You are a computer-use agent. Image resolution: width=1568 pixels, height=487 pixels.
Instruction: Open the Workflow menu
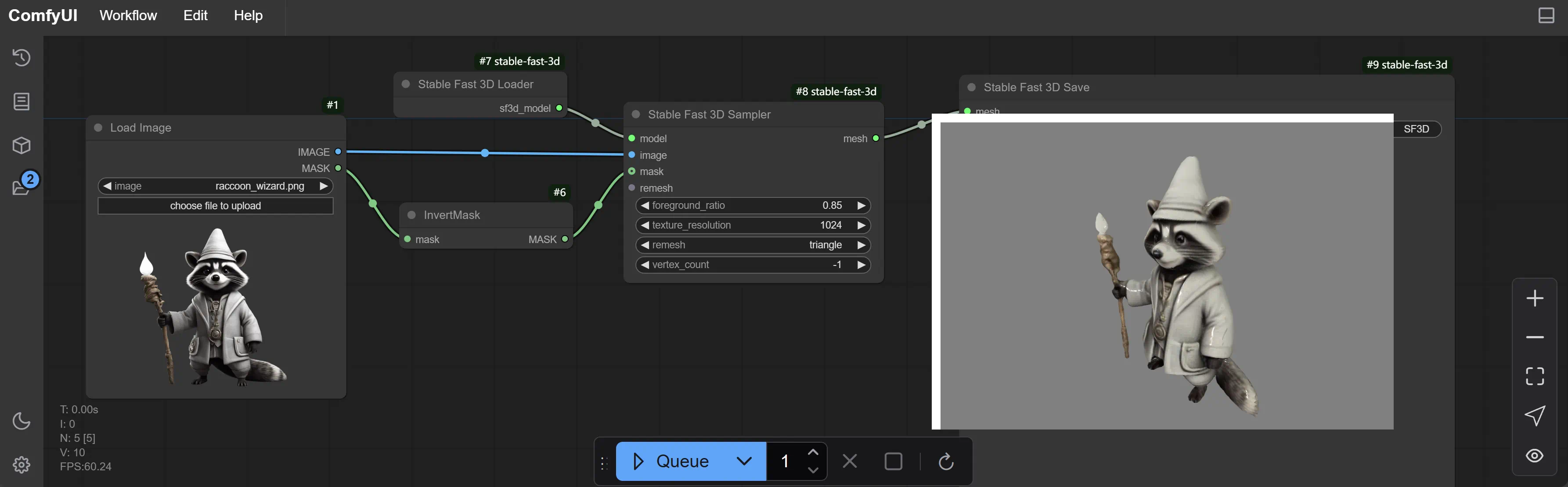tap(128, 15)
